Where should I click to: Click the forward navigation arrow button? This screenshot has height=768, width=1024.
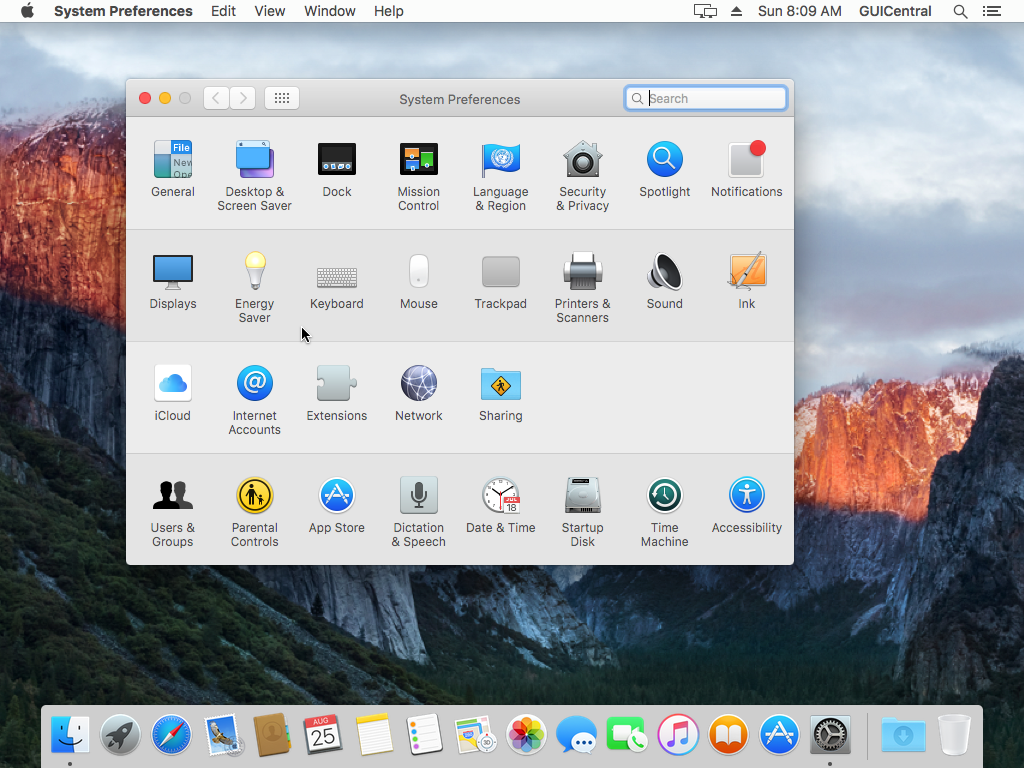coord(243,98)
